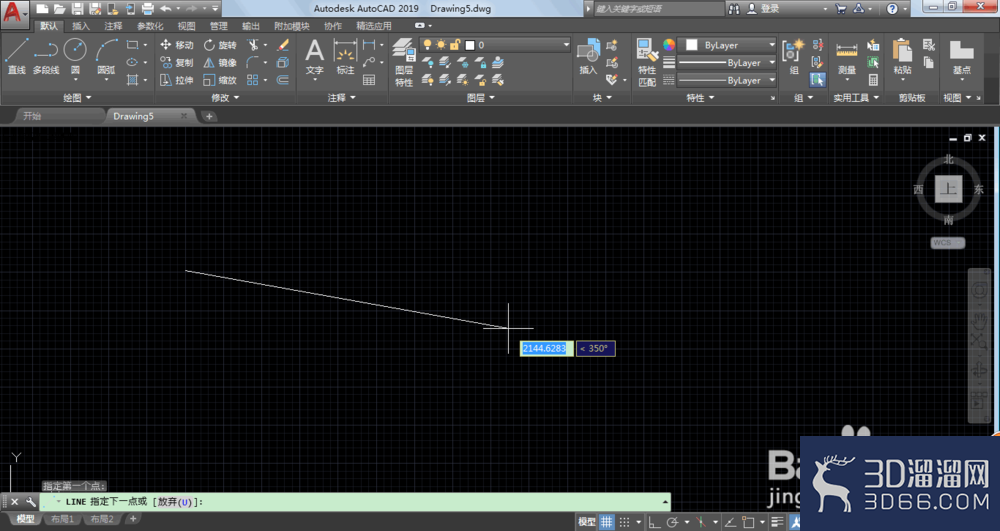Click the Erase tool icon
1000x531 pixels.
point(283,45)
